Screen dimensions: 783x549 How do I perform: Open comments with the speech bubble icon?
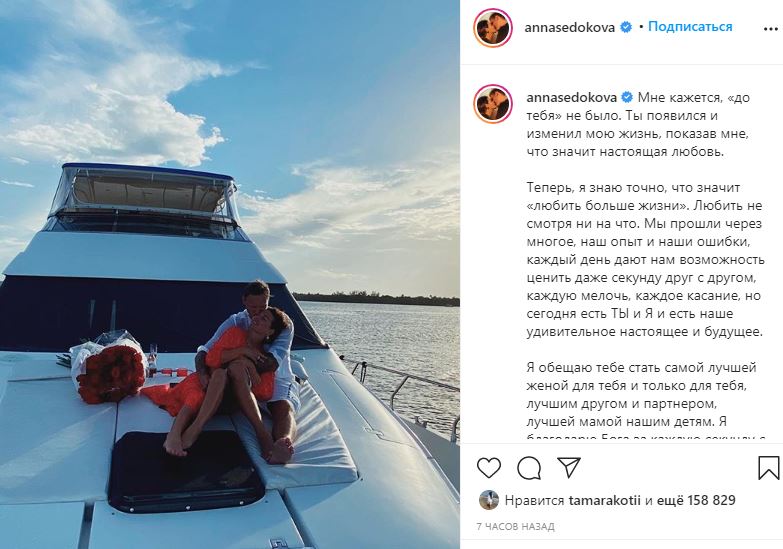pos(529,468)
